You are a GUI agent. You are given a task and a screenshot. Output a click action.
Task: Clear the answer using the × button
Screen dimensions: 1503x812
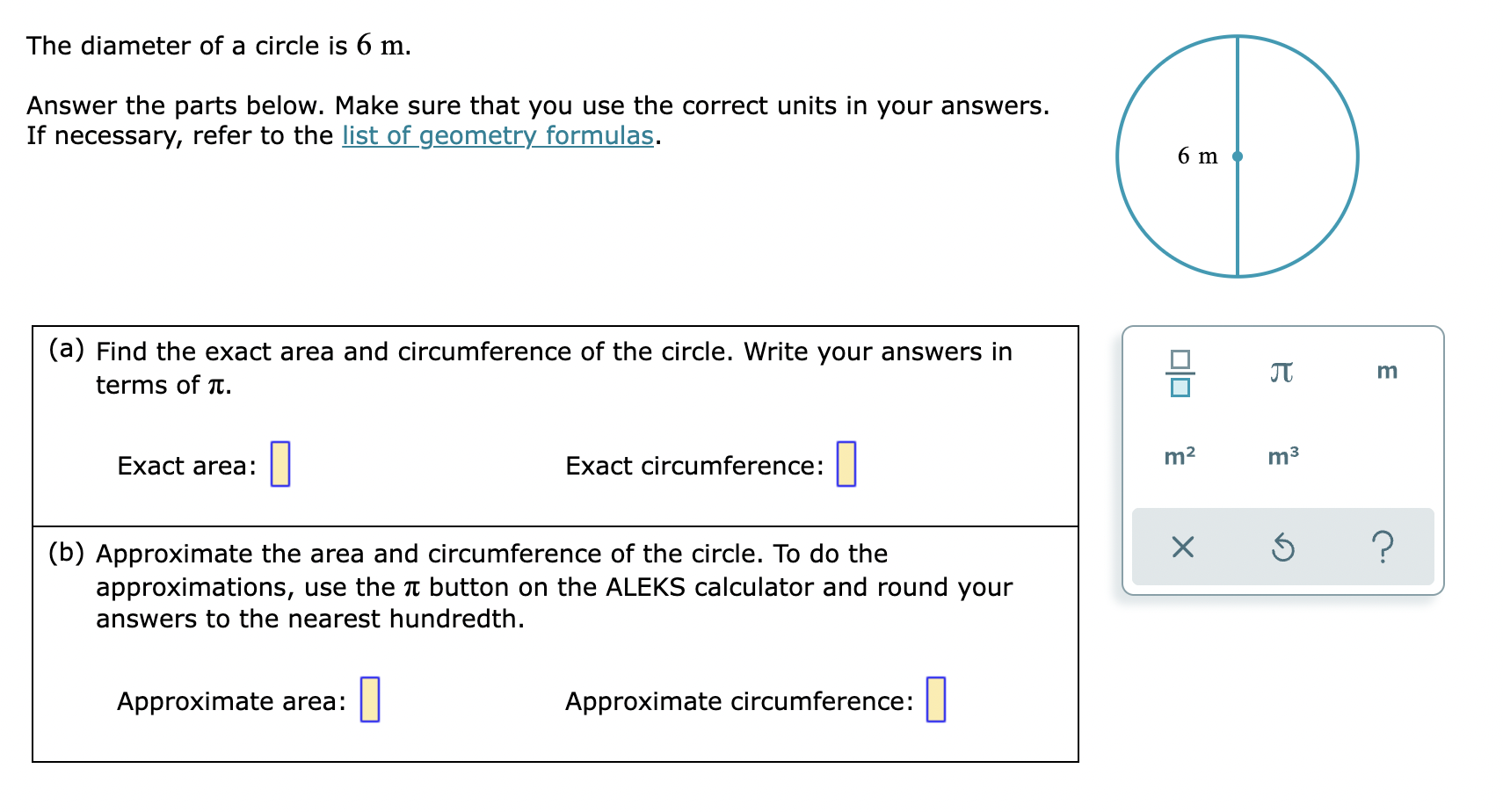(1182, 547)
